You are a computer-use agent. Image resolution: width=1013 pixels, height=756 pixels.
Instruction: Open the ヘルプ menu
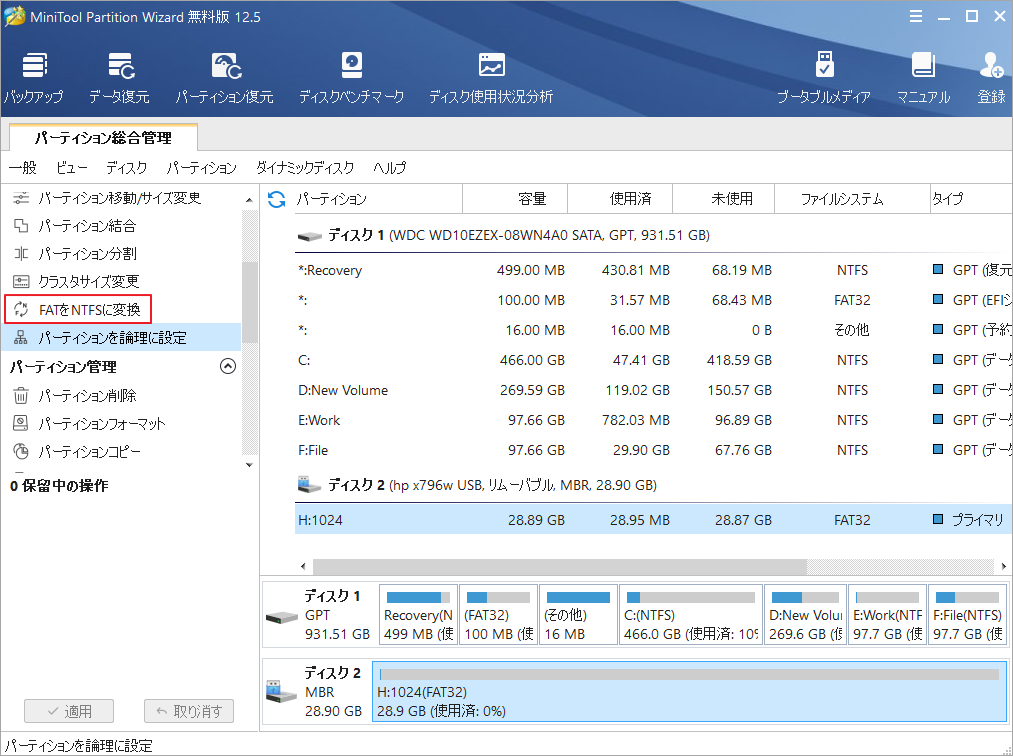coord(390,168)
